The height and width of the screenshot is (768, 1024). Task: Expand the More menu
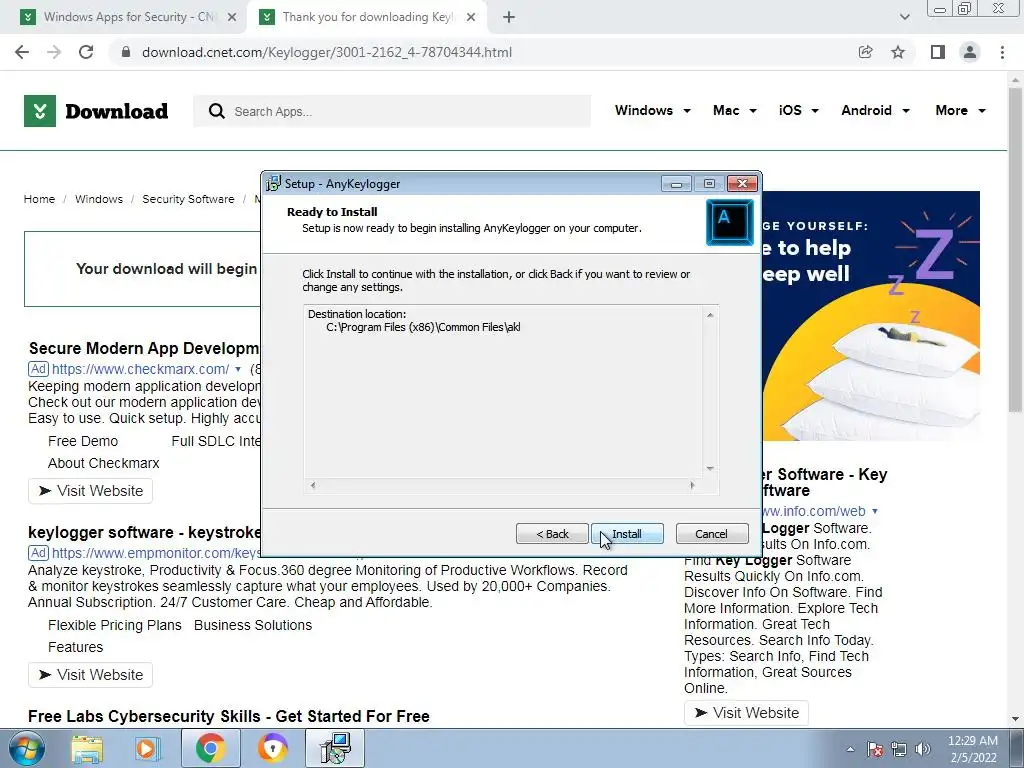pos(961,110)
